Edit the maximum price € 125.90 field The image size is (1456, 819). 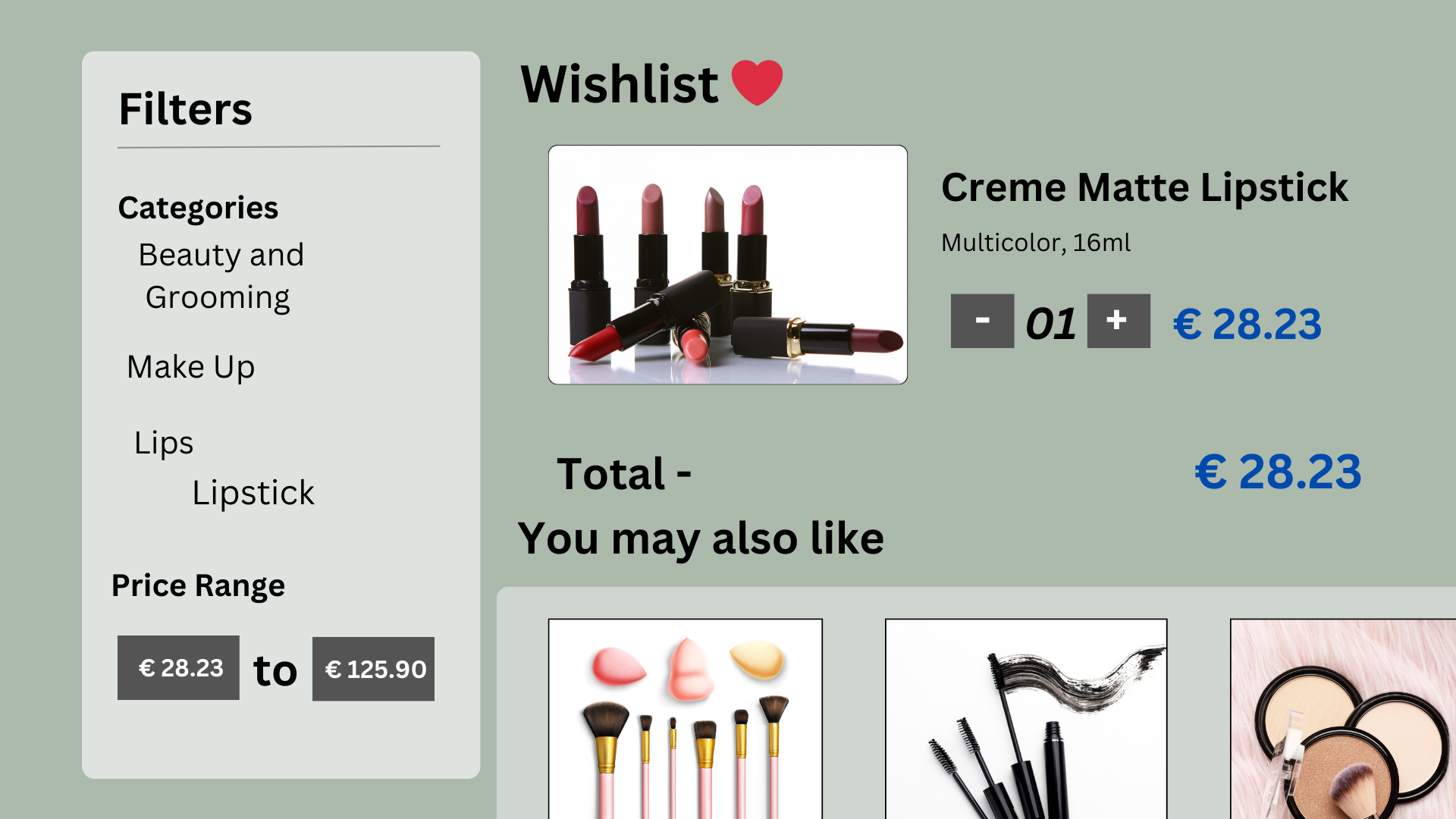(373, 669)
